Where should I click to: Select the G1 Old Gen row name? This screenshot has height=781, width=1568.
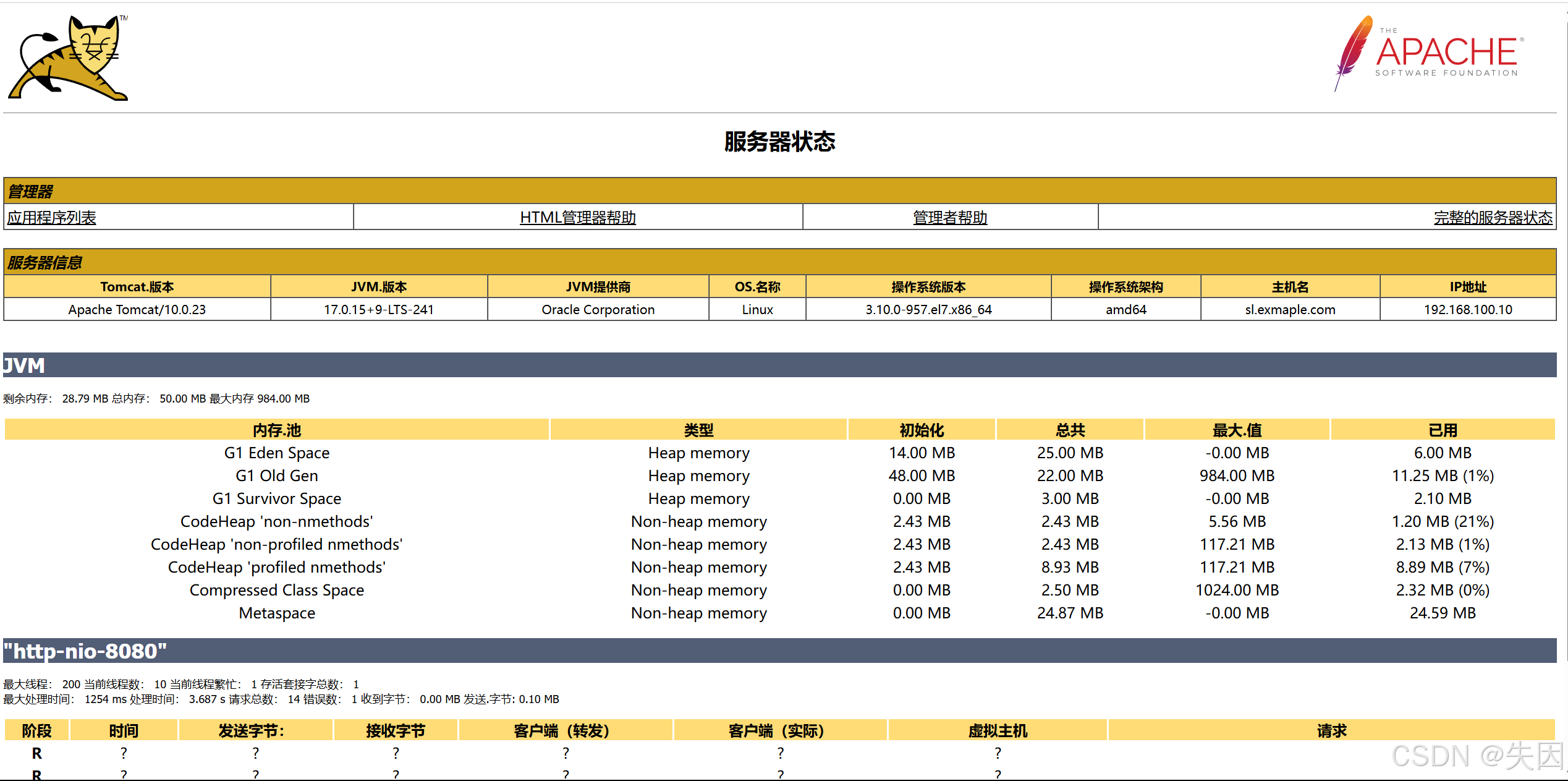[x=277, y=476]
